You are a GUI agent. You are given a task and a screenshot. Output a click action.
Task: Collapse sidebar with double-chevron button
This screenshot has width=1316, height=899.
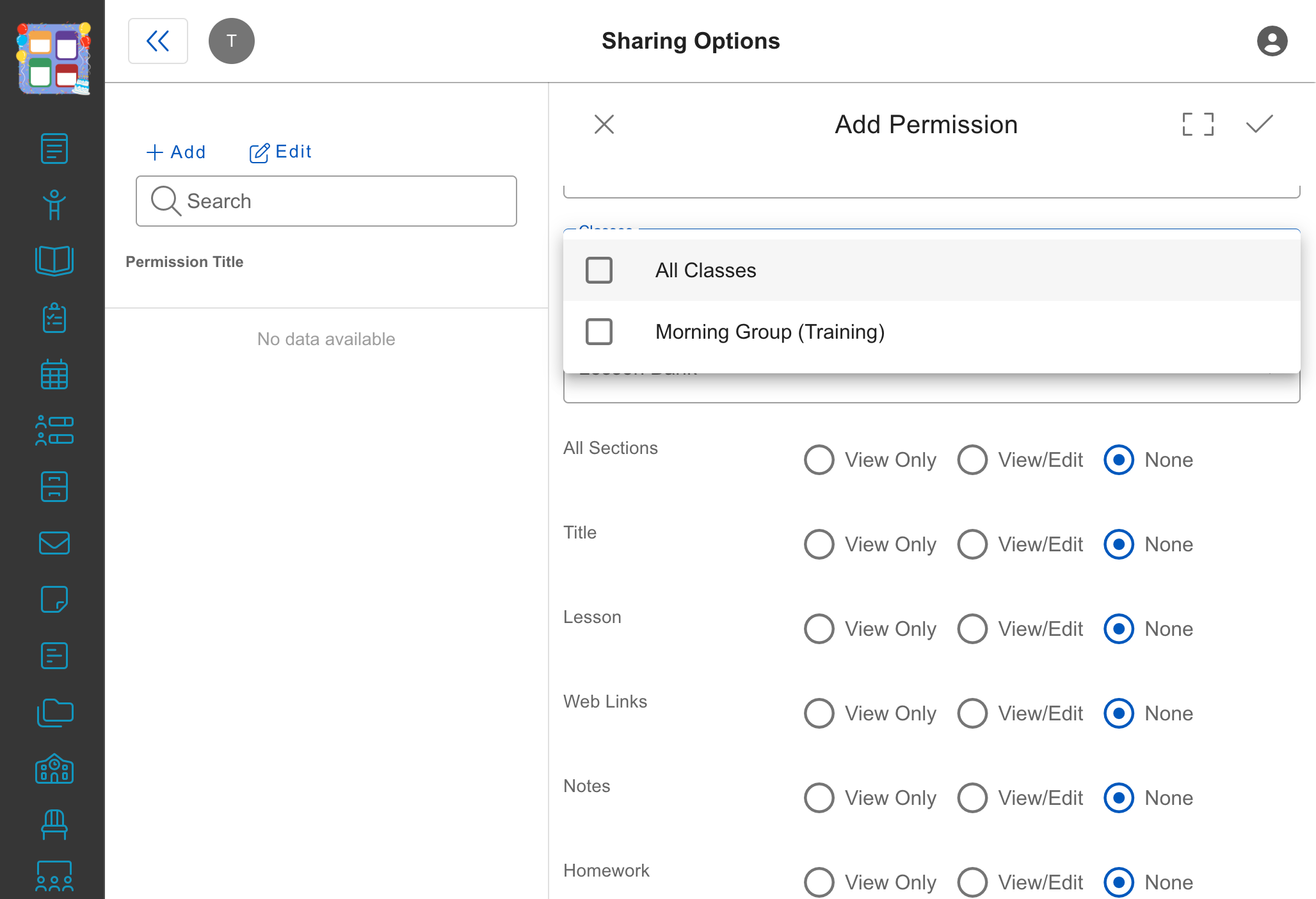(158, 41)
